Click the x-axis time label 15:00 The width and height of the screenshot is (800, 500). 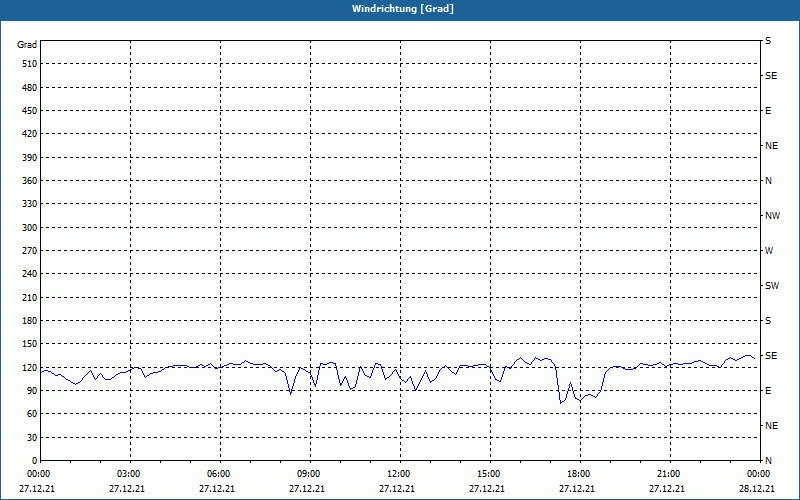click(x=489, y=474)
